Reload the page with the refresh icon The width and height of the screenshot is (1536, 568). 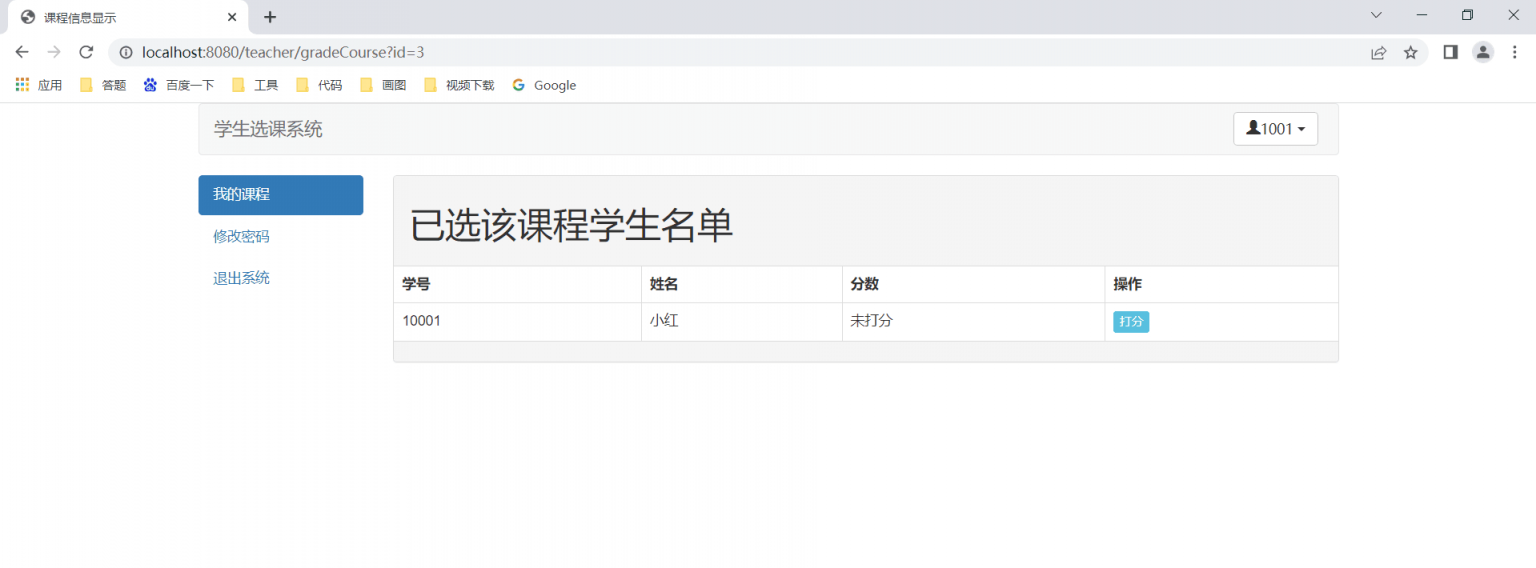pyautogui.click(x=86, y=52)
